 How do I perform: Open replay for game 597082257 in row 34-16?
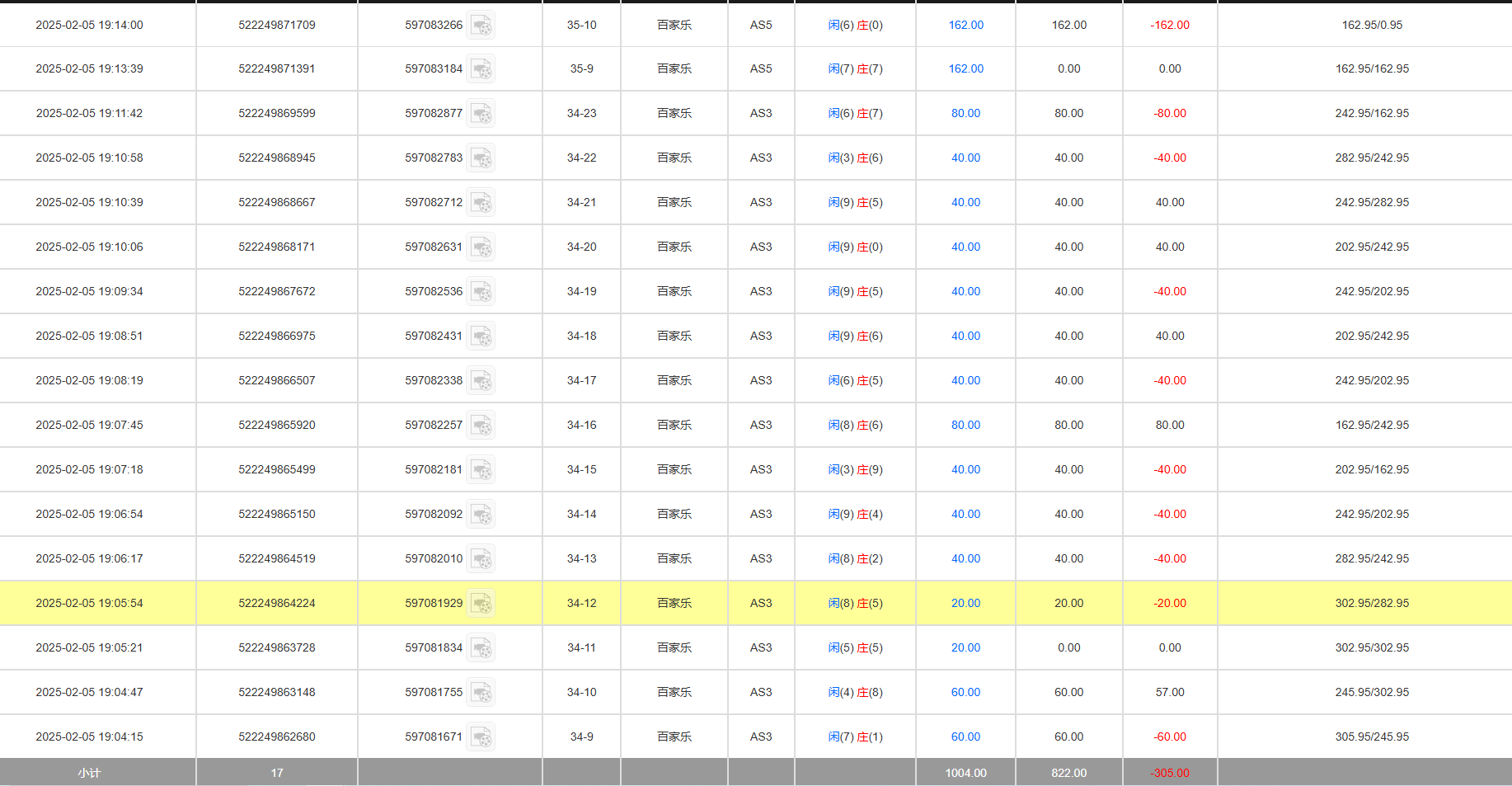tap(482, 425)
